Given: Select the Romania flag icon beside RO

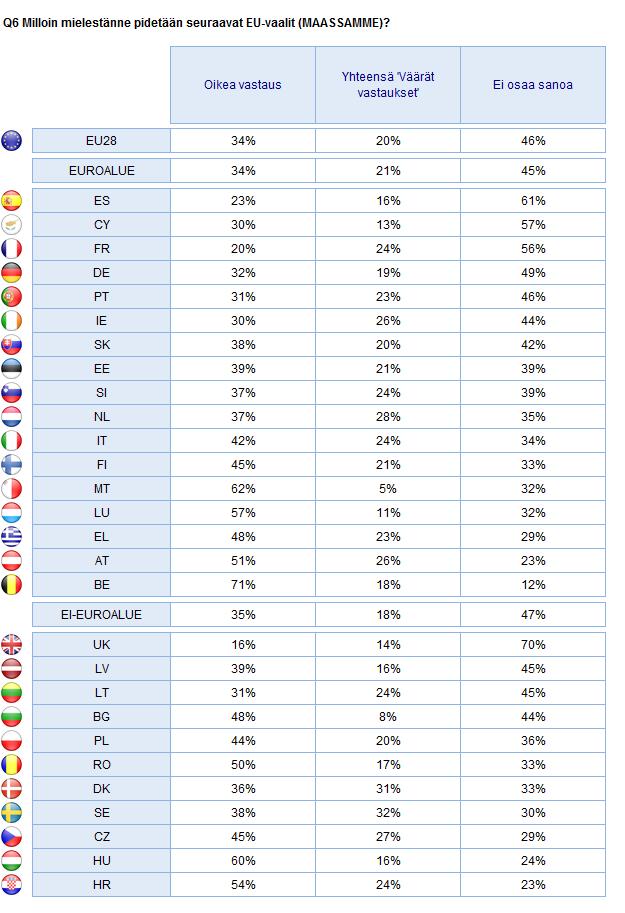Looking at the screenshot, I should coord(12,765).
